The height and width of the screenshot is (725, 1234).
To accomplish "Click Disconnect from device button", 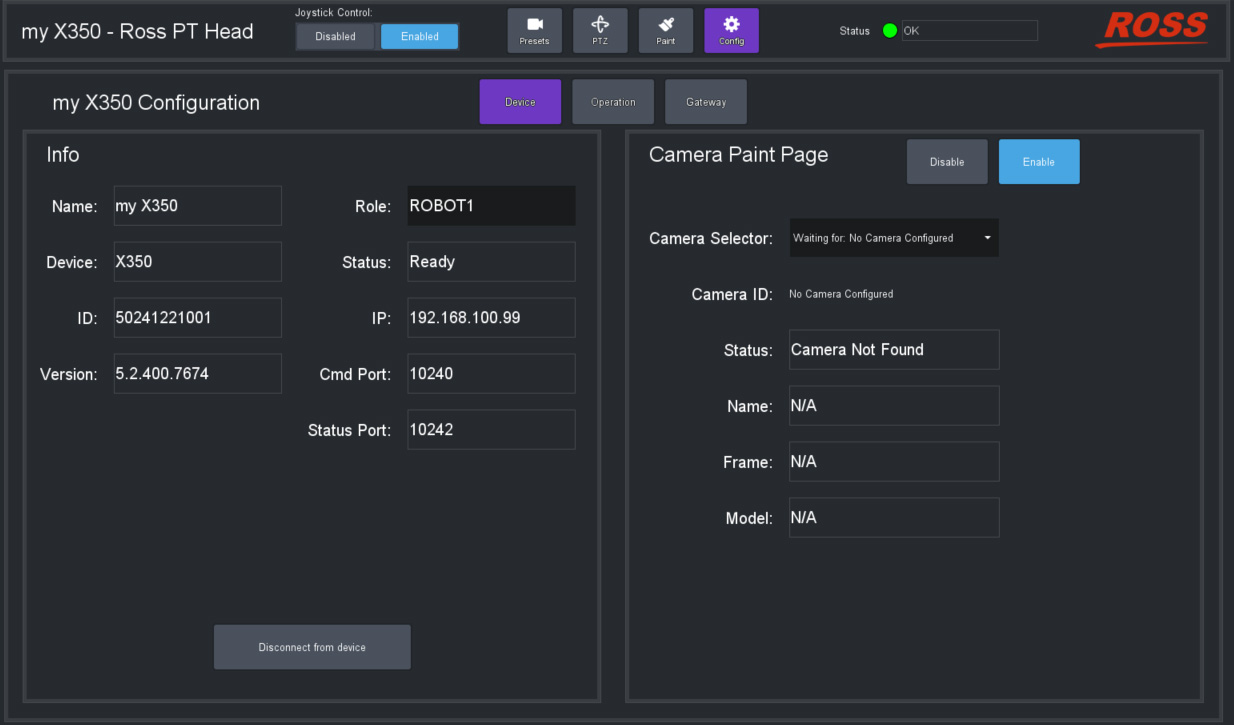I will [x=312, y=647].
